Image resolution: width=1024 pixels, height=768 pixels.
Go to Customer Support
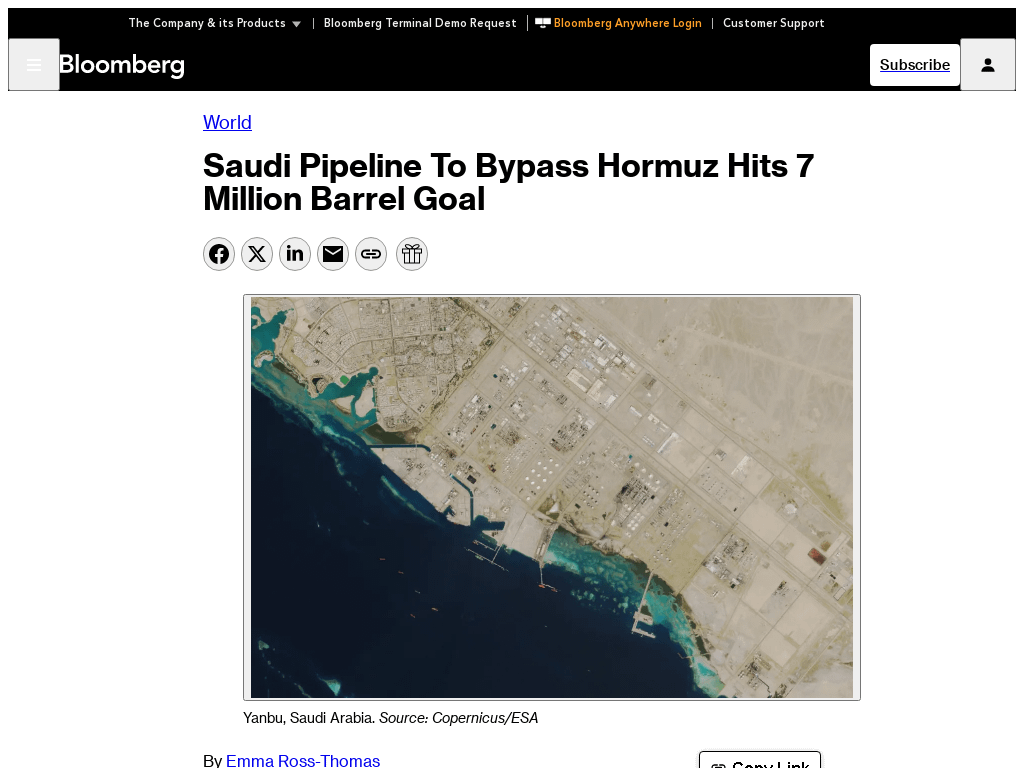(x=773, y=23)
